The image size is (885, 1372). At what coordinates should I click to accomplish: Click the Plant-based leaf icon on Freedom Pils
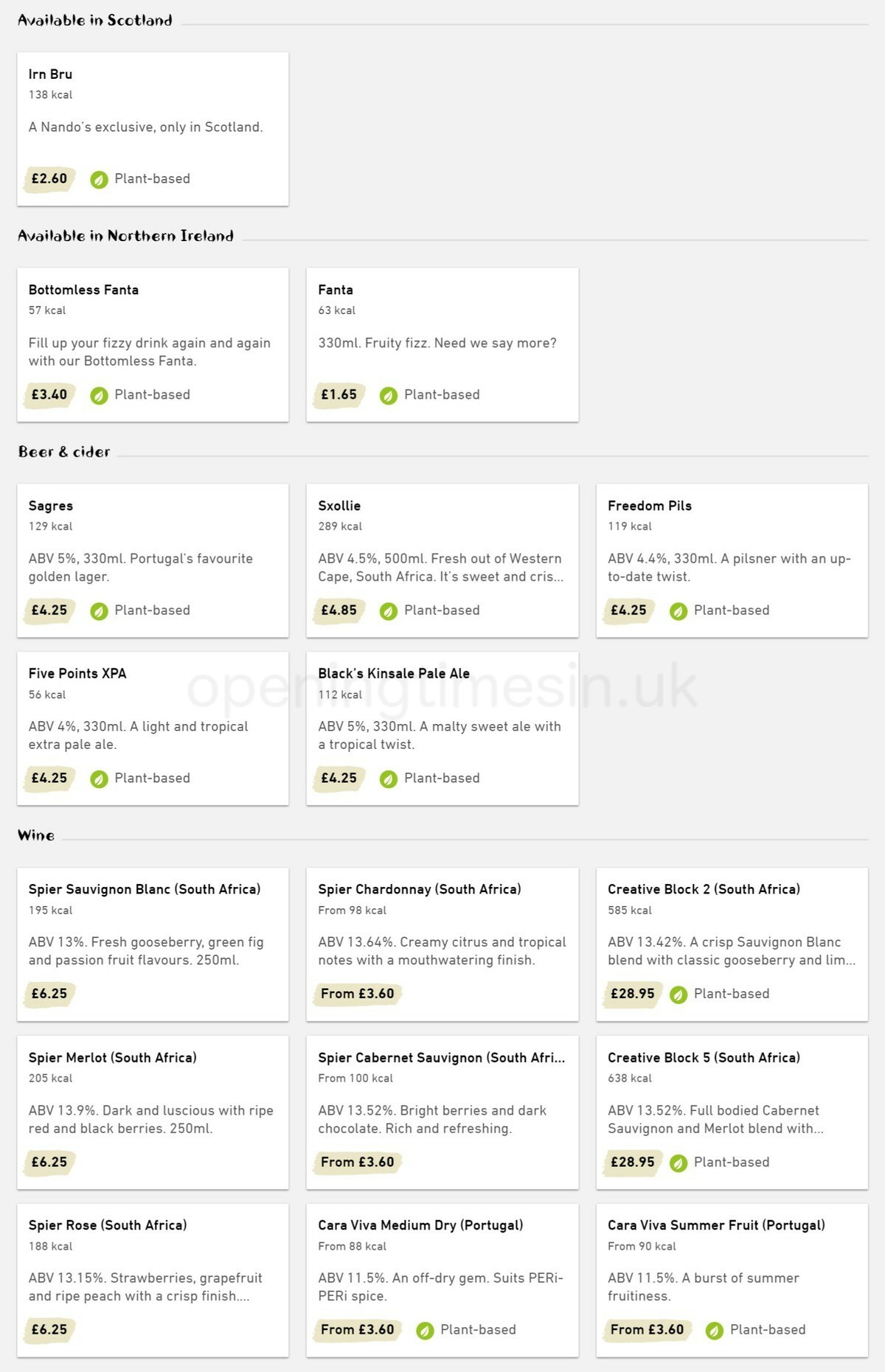click(677, 610)
